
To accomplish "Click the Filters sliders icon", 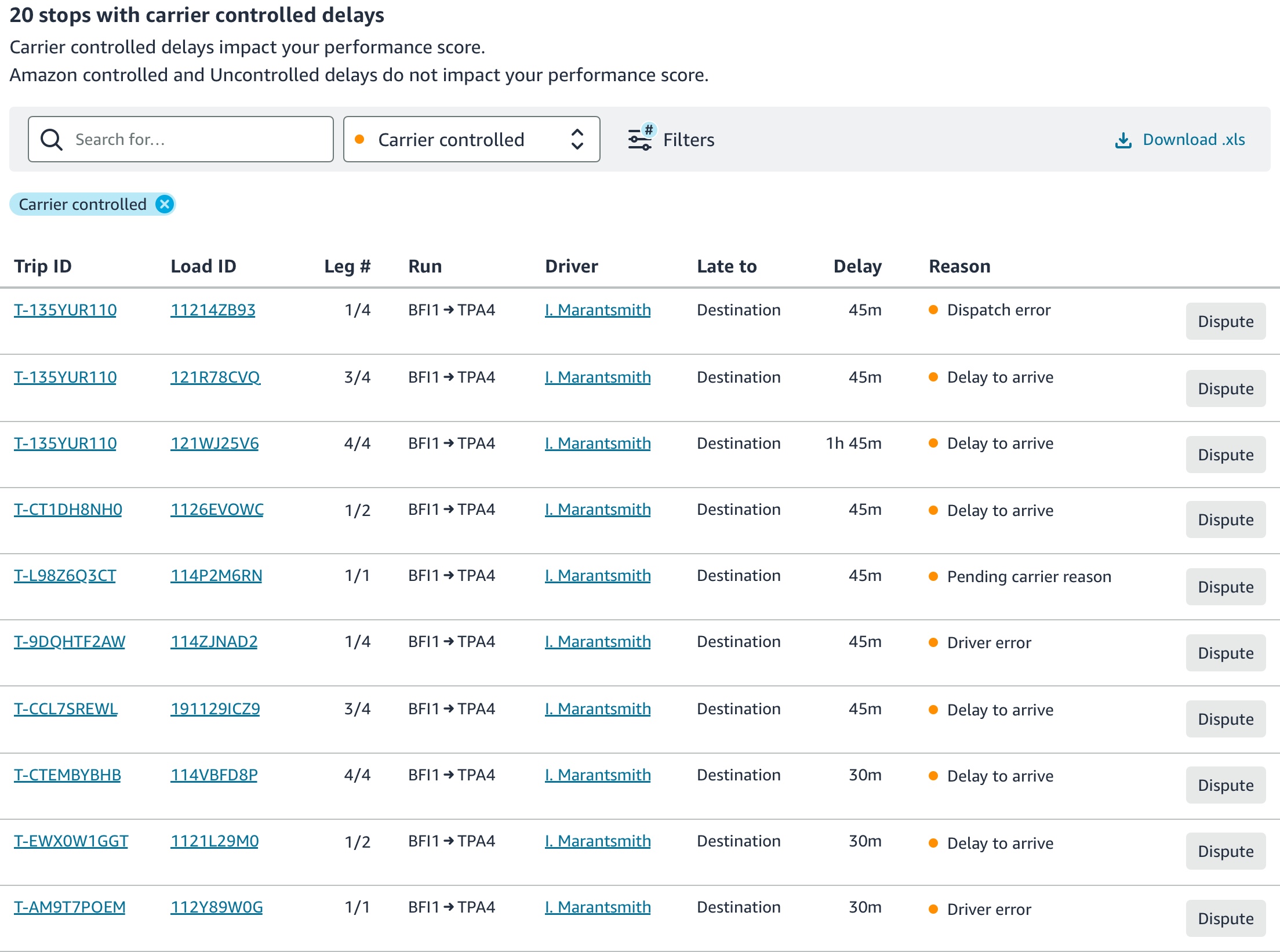I will (x=640, y=140).
